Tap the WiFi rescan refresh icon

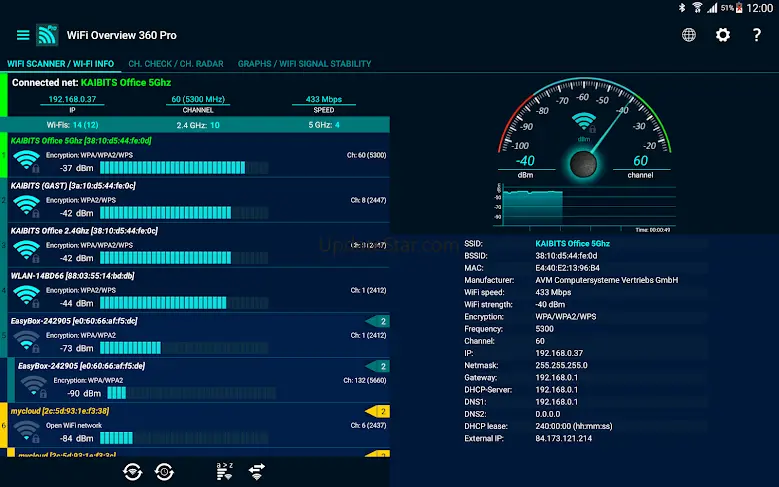pos(133,471)
